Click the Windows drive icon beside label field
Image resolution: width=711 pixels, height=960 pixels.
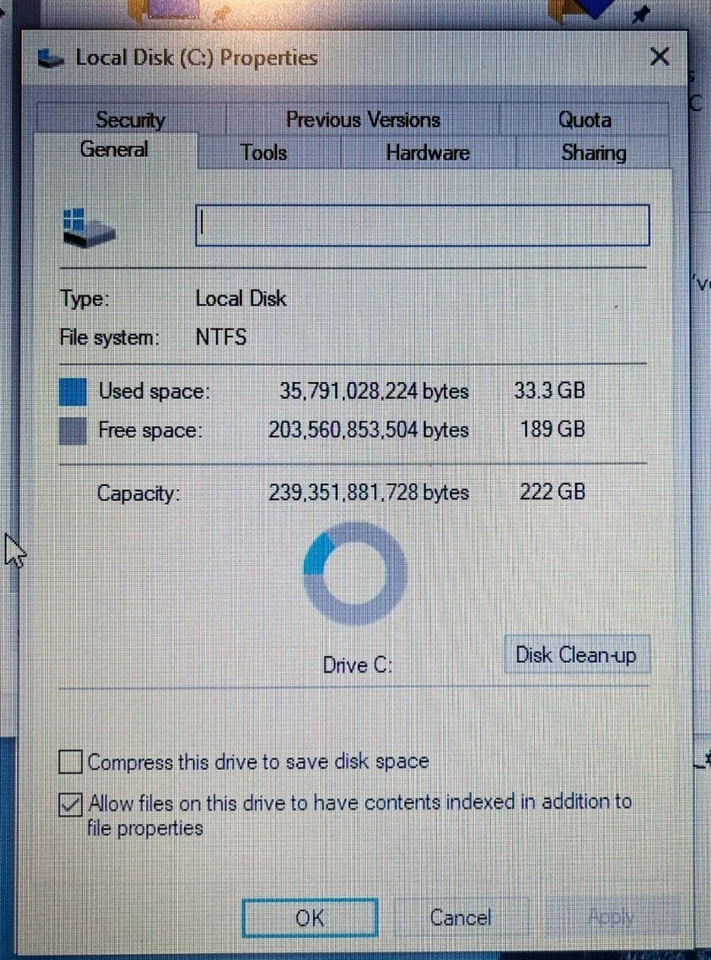[x=88, y=227]
